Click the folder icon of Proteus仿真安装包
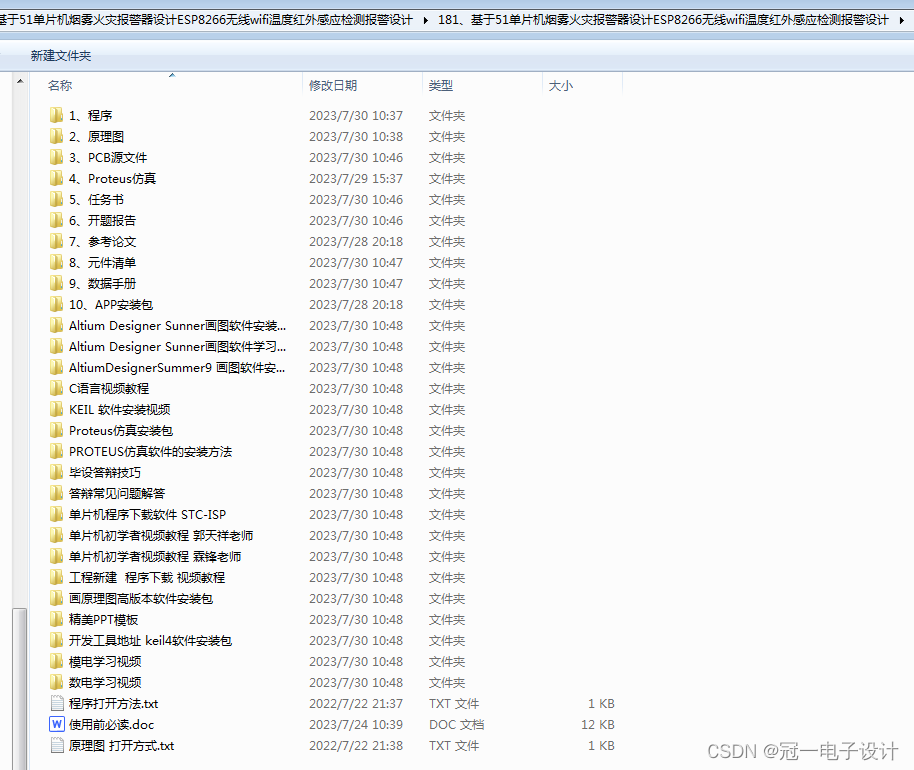The image size is (914, 770). (x=57, y=430)
